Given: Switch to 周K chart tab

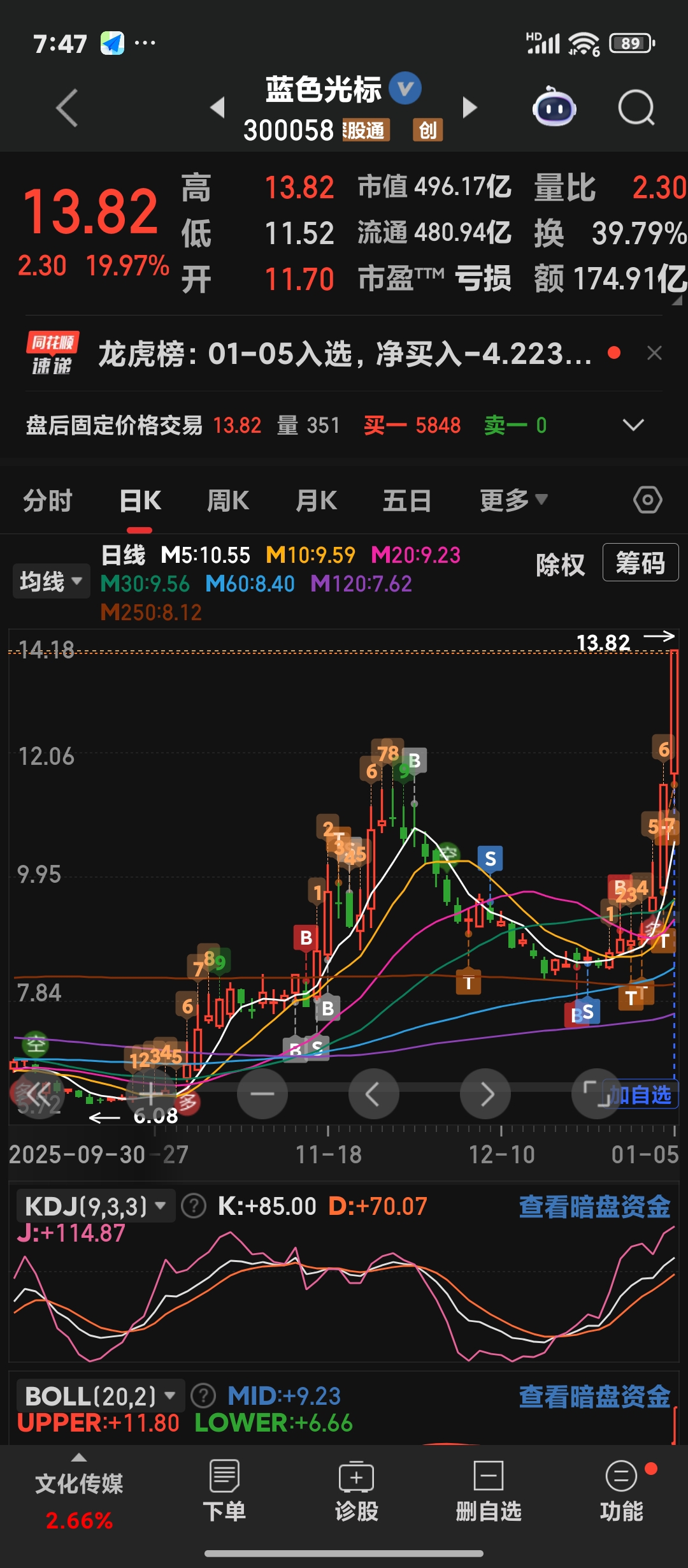Looking at the screenshot, I should coord(228,500).
